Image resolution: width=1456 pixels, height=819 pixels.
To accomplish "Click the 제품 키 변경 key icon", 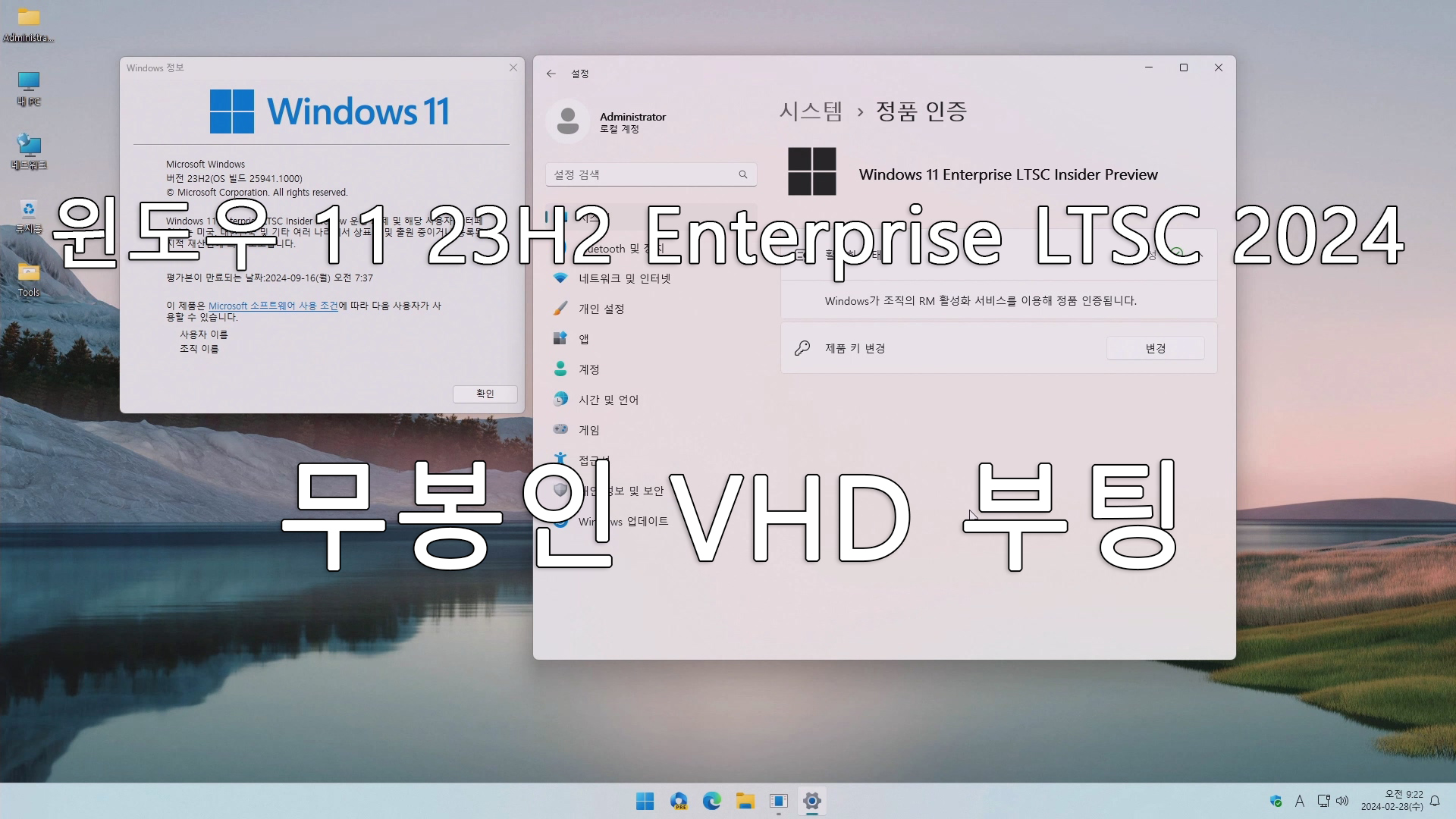I will click(x=802, y=348).
